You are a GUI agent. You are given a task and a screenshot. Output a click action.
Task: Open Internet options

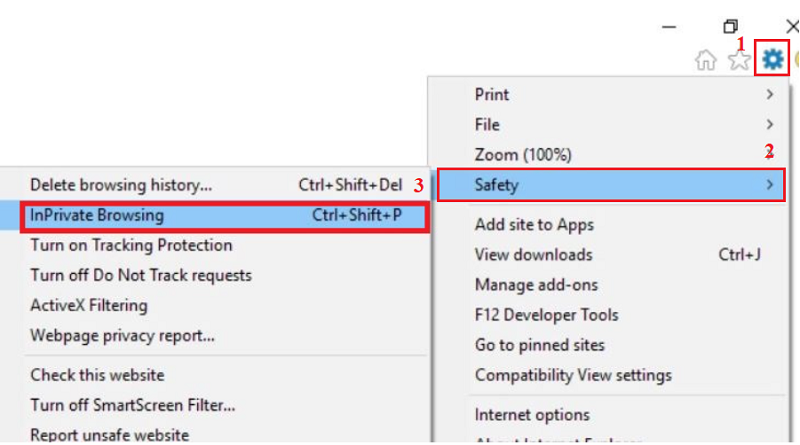pyautogui.click(x=533, y=415)
